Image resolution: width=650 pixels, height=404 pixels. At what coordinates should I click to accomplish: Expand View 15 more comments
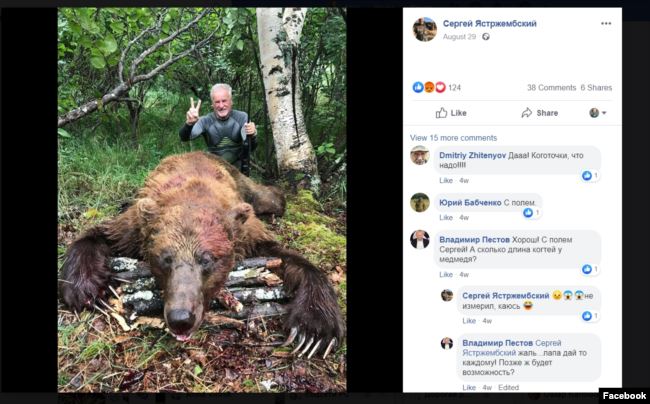(x=453, y=138)
